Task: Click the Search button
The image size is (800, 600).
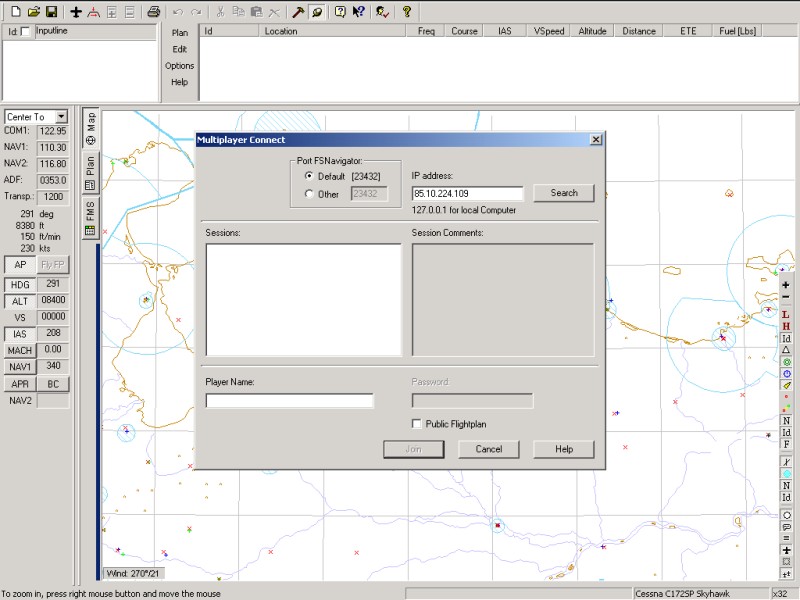Action: pyautogui.click(x=564, y=193)
